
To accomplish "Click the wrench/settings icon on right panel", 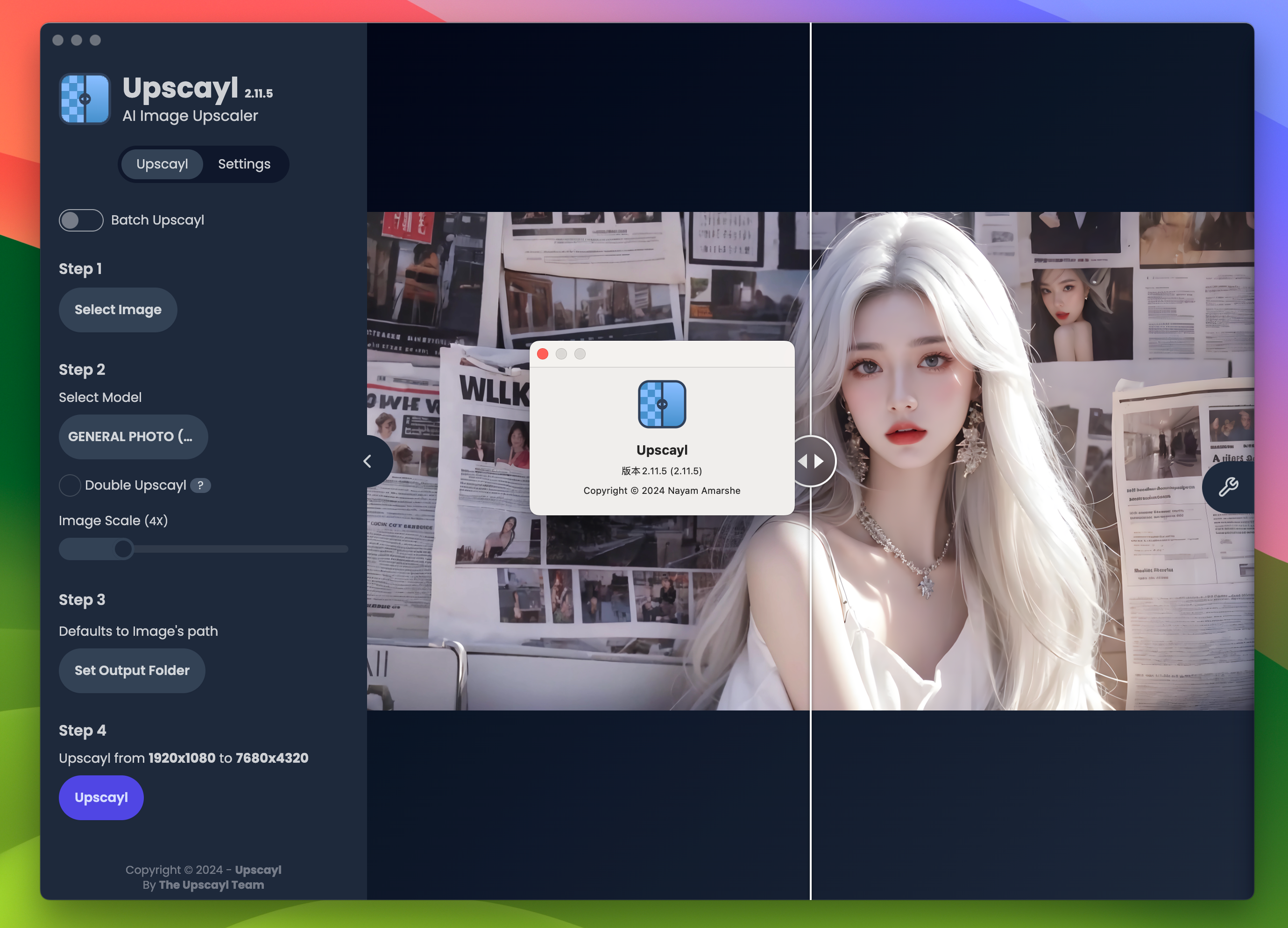I will 1229,485.
